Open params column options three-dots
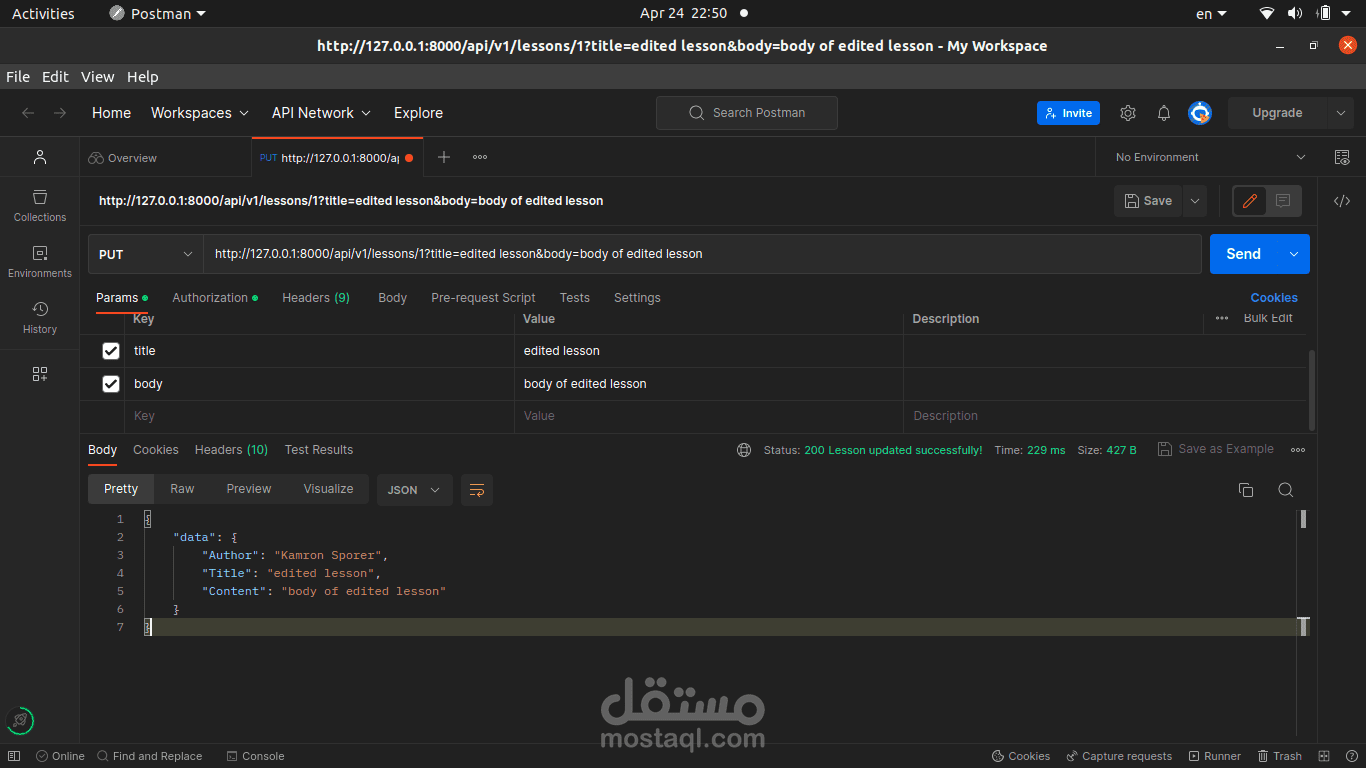Viewport: 1366px width, 768px height. pyautogui.click(x=1222, y=318)
